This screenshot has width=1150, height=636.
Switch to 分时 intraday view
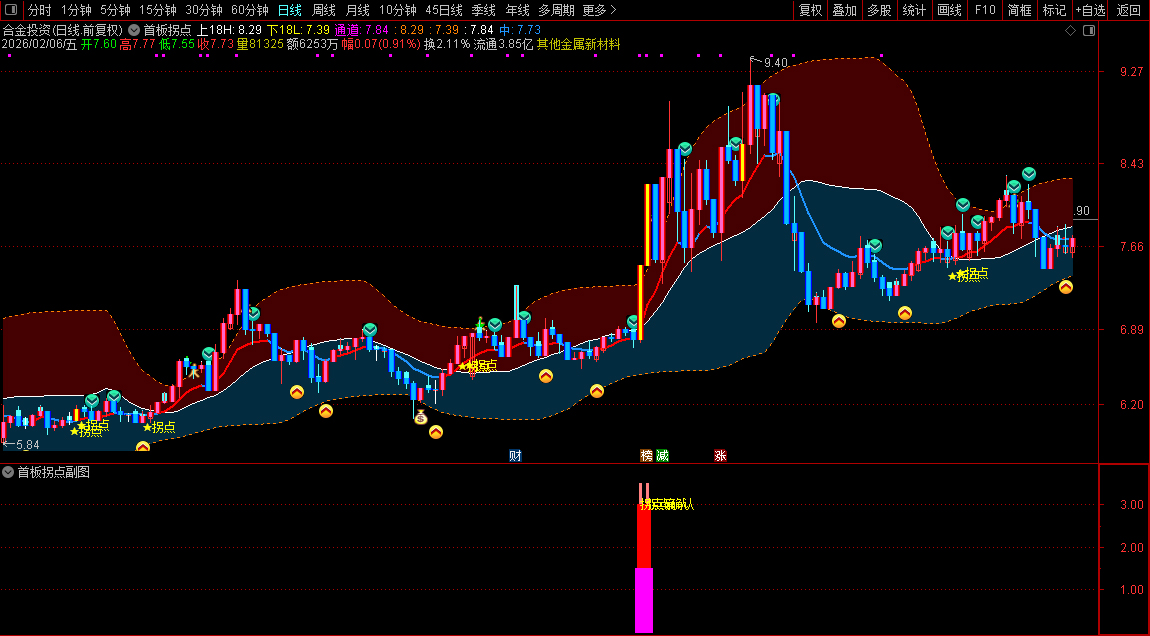pyautogui.click(x=40, y=10)
